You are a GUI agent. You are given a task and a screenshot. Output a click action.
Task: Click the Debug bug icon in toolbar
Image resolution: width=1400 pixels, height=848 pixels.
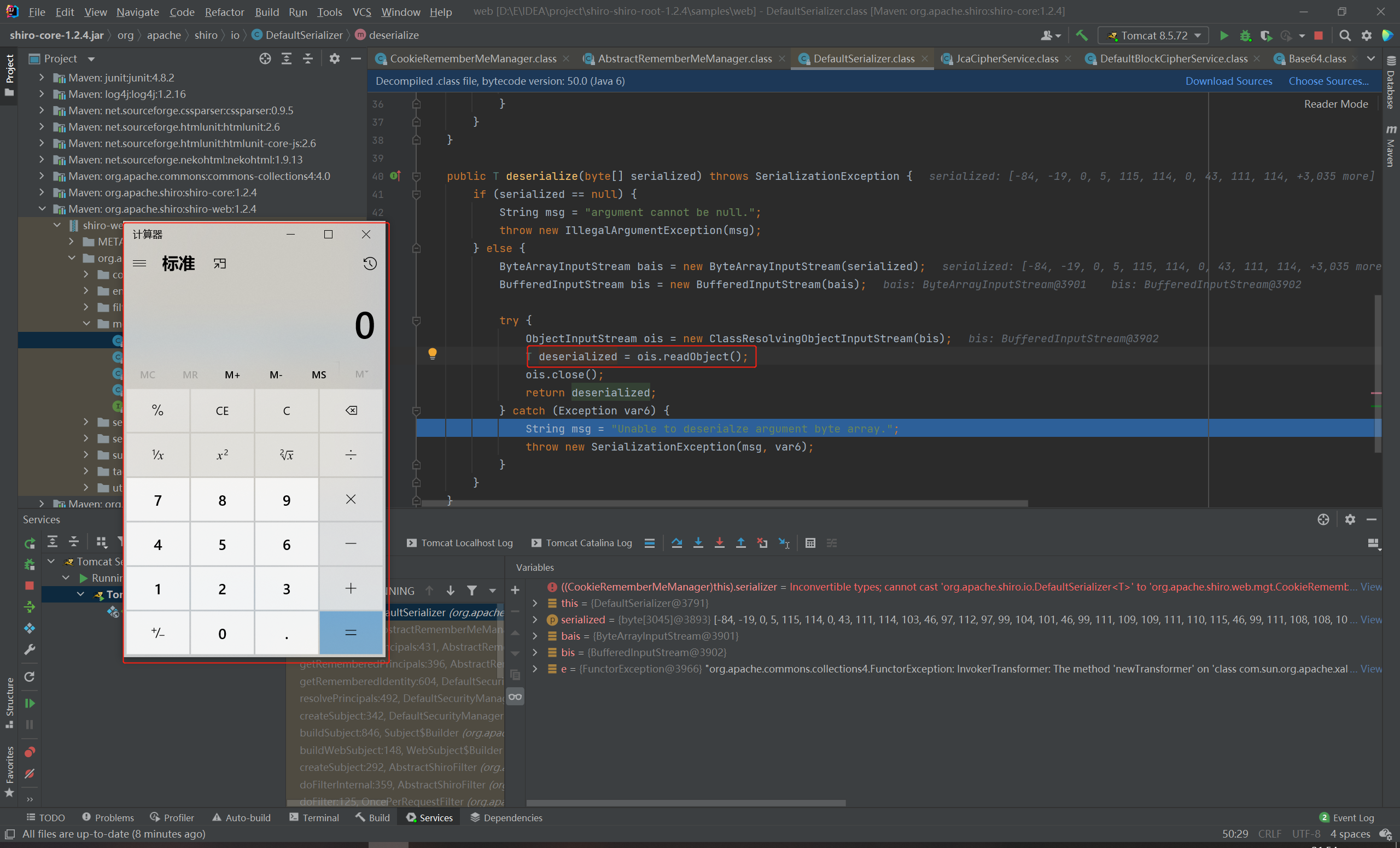coord(1245,35)
